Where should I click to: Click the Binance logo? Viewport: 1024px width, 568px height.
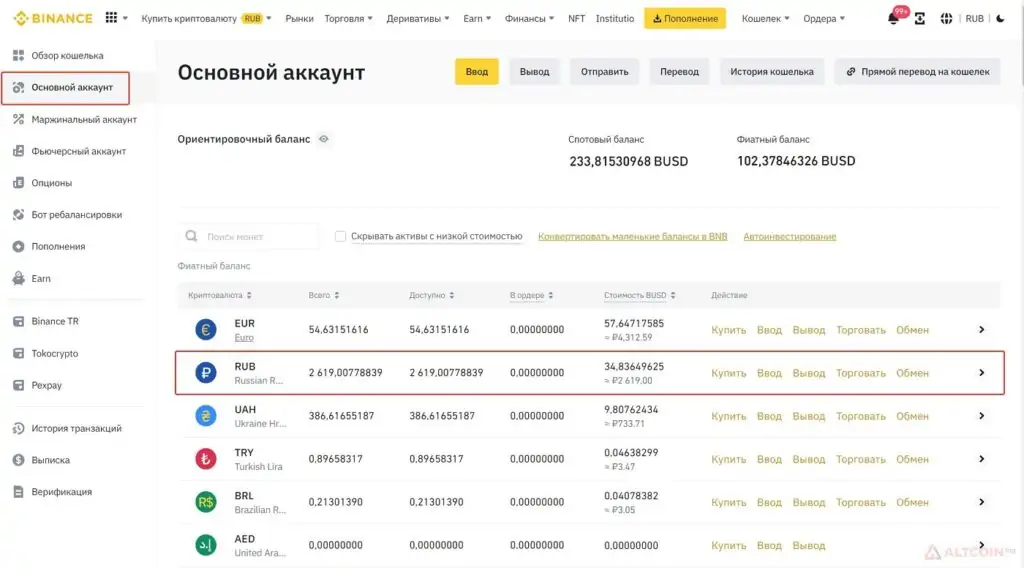pyautogui.click(x=53, y=18)
